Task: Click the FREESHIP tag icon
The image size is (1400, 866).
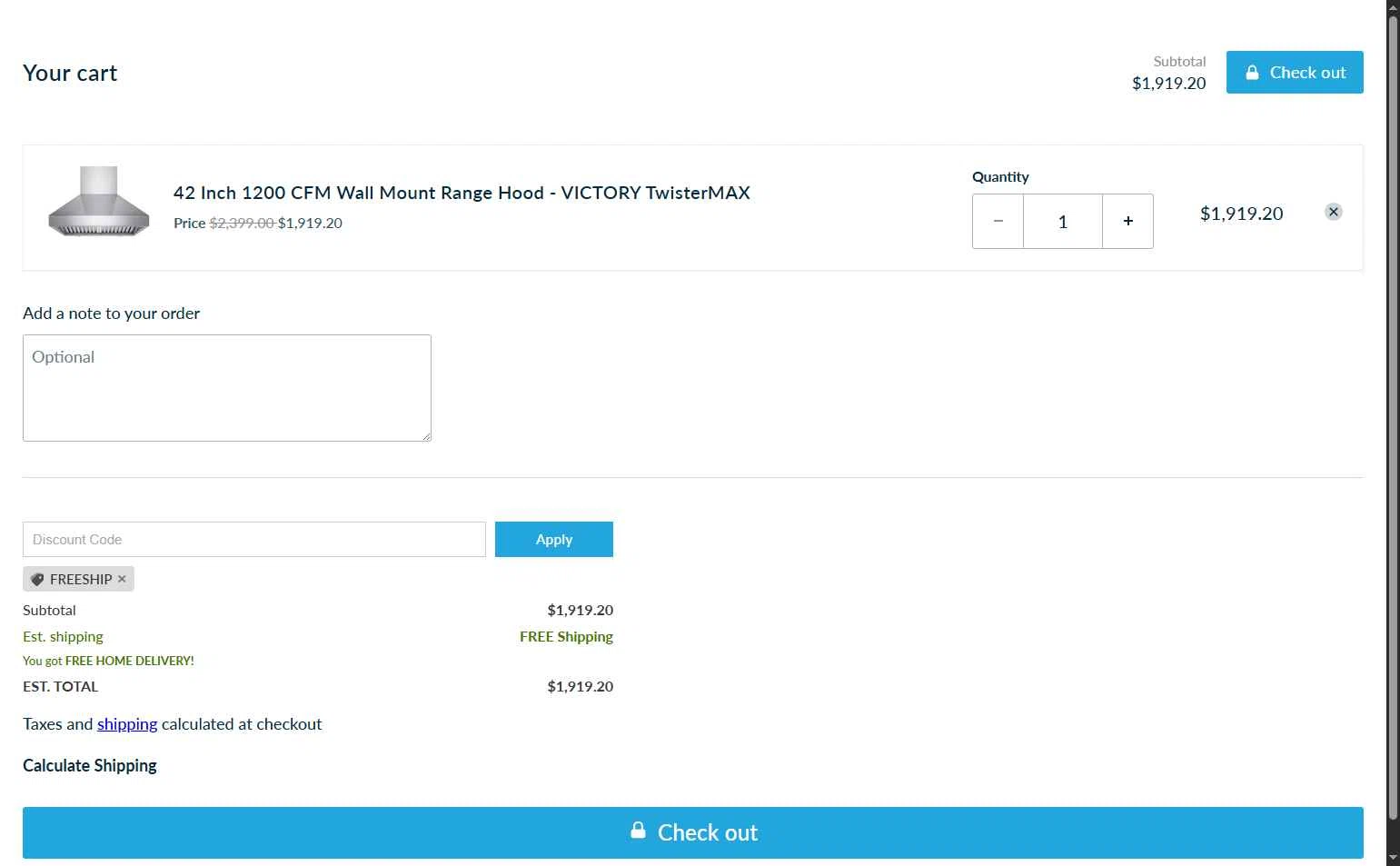Action: coord(37,579)
